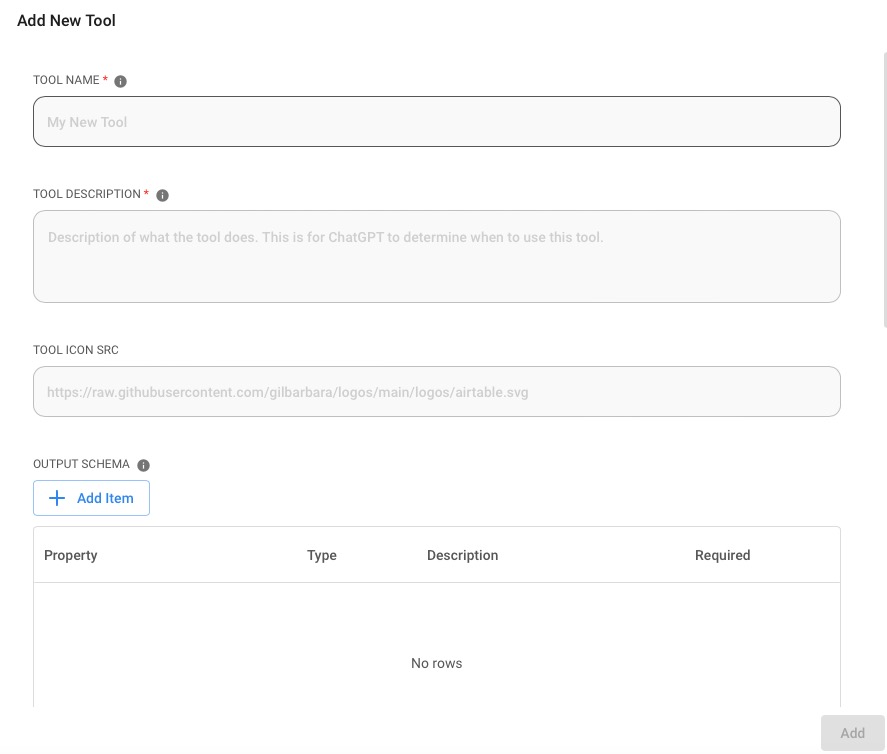Click the OUTPUT SCHEMA section label
This screenshot has width=887, height=754.
81,464
